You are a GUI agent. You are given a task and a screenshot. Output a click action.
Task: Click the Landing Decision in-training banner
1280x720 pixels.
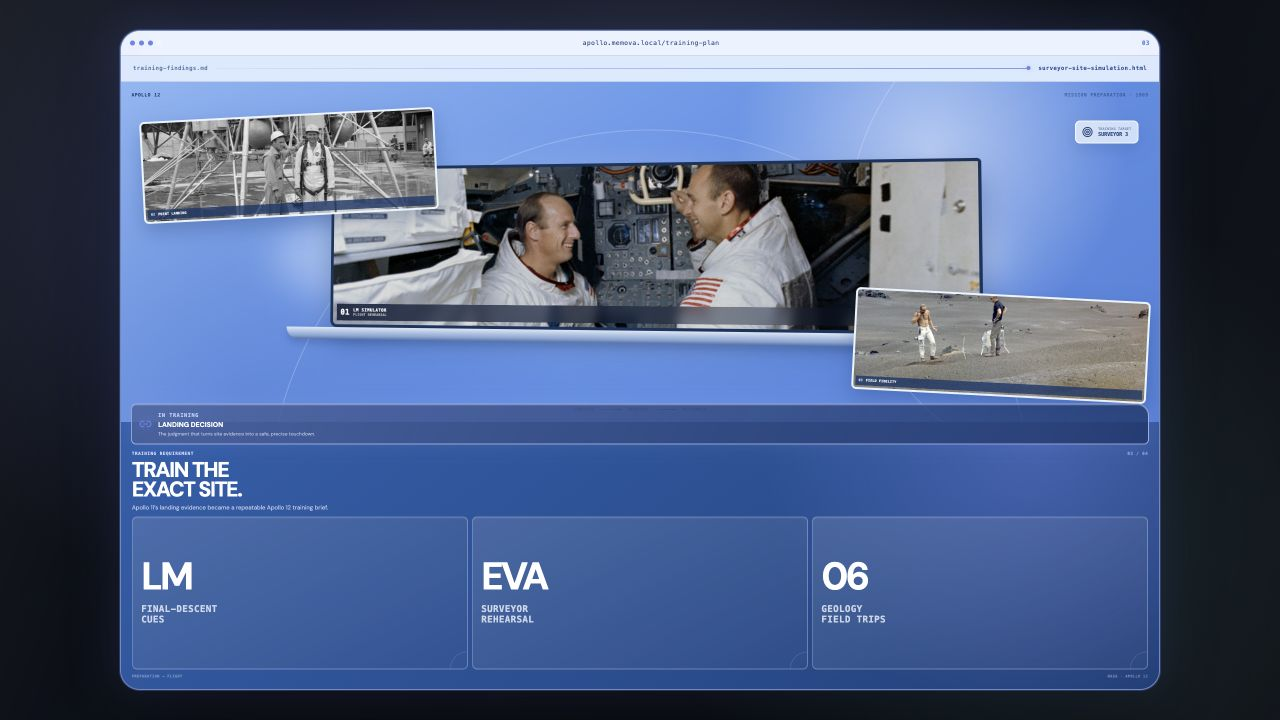click(640, 424)
